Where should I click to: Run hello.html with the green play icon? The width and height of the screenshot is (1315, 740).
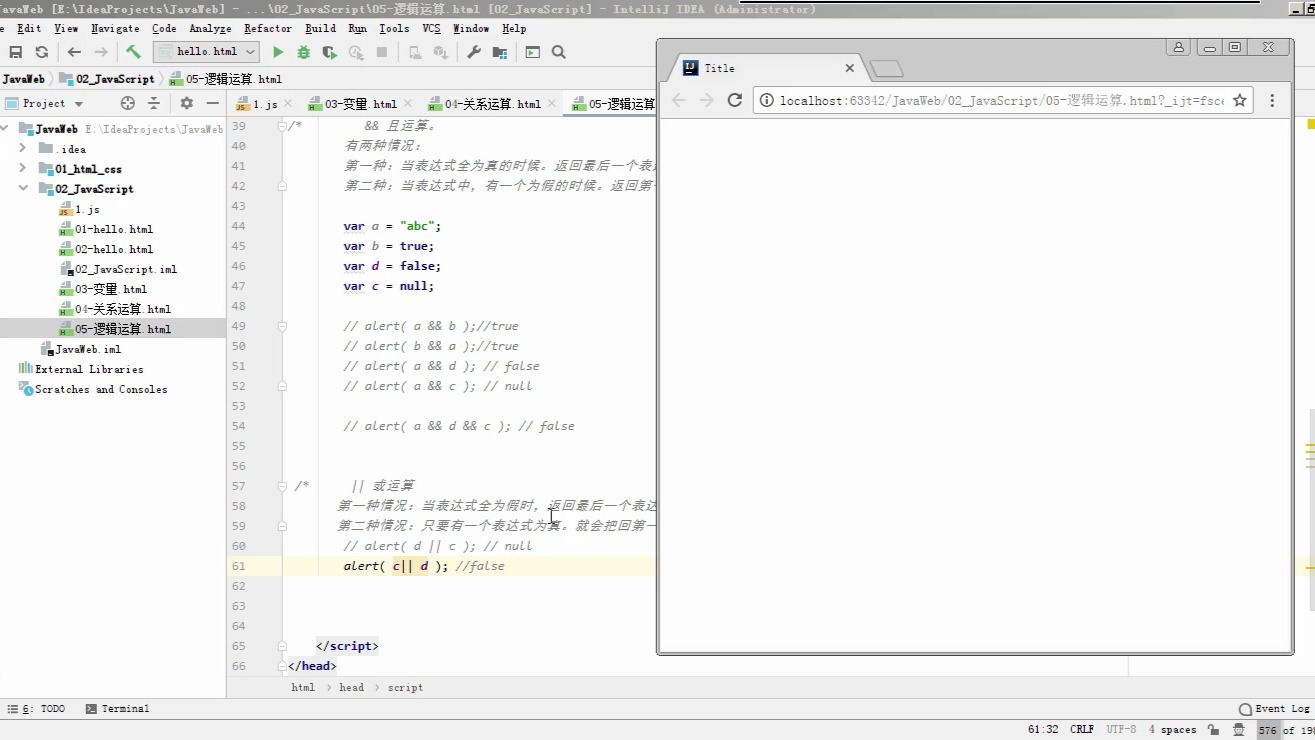click(x=278, y=52)
